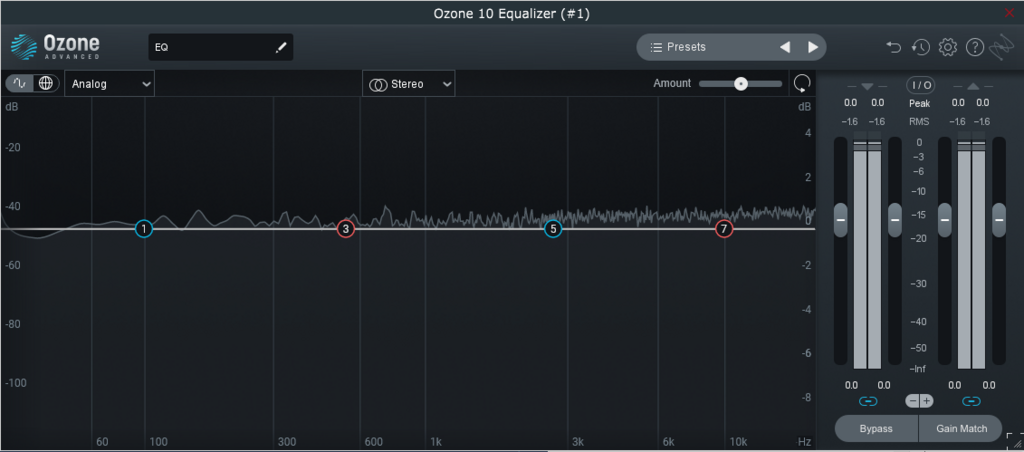Toggle the input gain link icon
This screenshot has height=452, width=1024.
tap(867, 401)
